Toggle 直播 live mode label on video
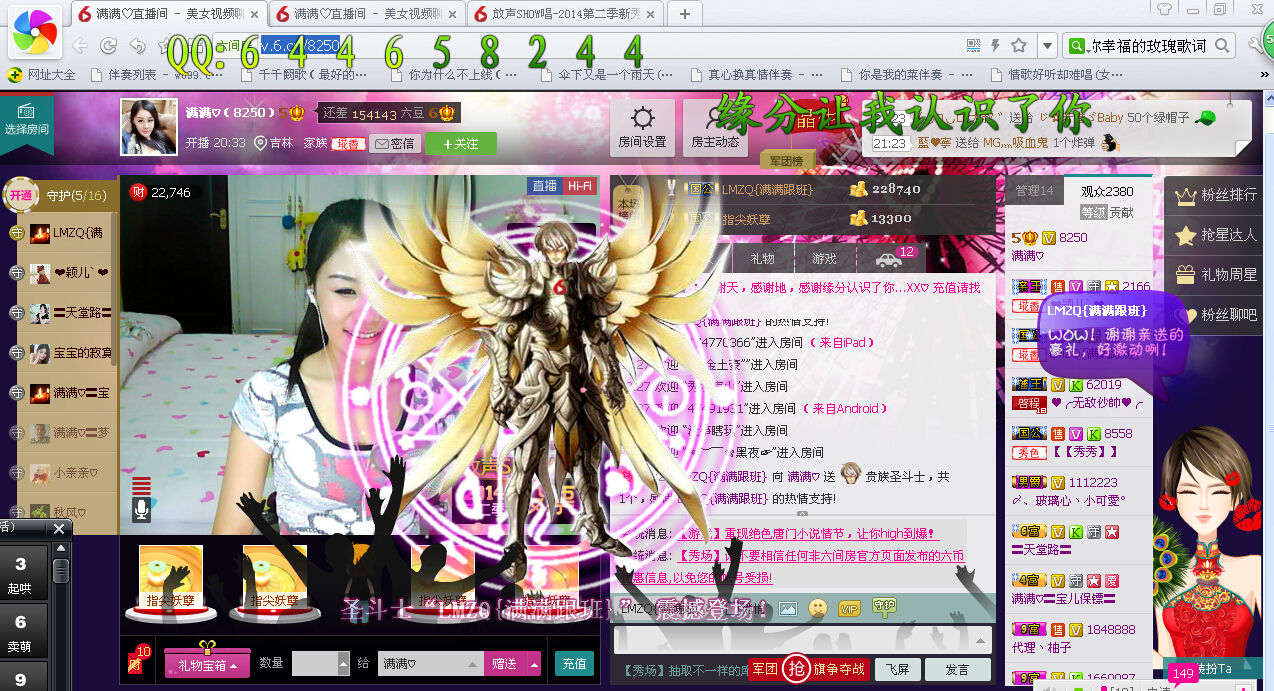 pos(545,186)
